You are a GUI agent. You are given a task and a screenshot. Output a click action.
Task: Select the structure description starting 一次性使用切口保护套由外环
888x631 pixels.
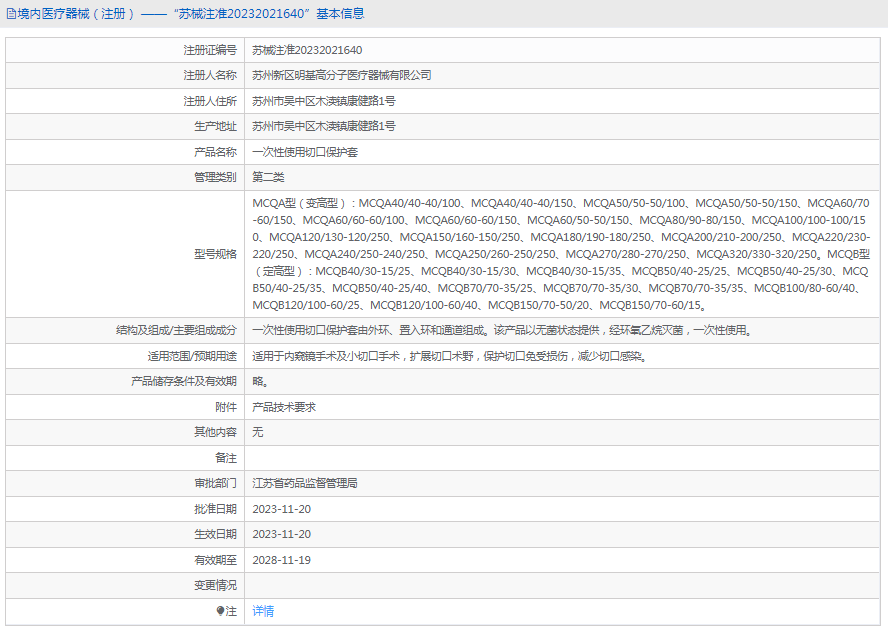[x=502, y=330]
